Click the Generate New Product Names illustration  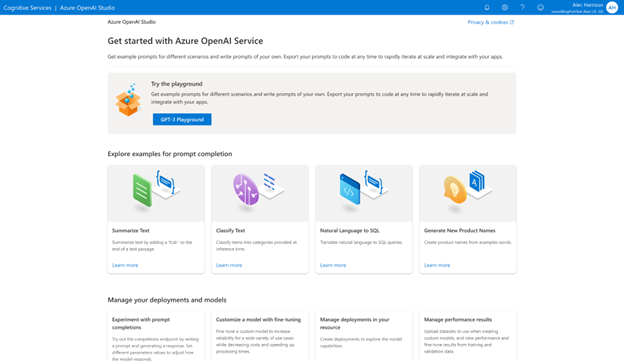click(x=468, y=193)
